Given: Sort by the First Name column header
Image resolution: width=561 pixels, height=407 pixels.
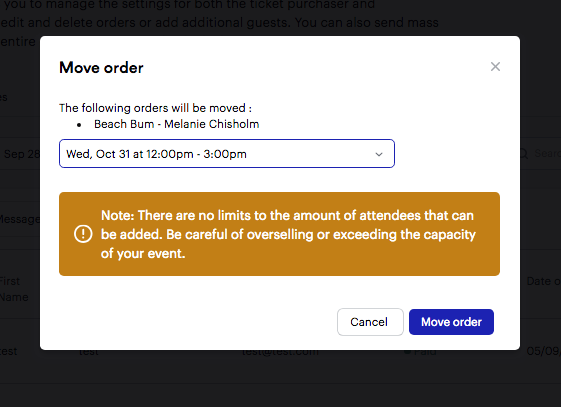Looking at the screenshot, I should pos(14,289).
